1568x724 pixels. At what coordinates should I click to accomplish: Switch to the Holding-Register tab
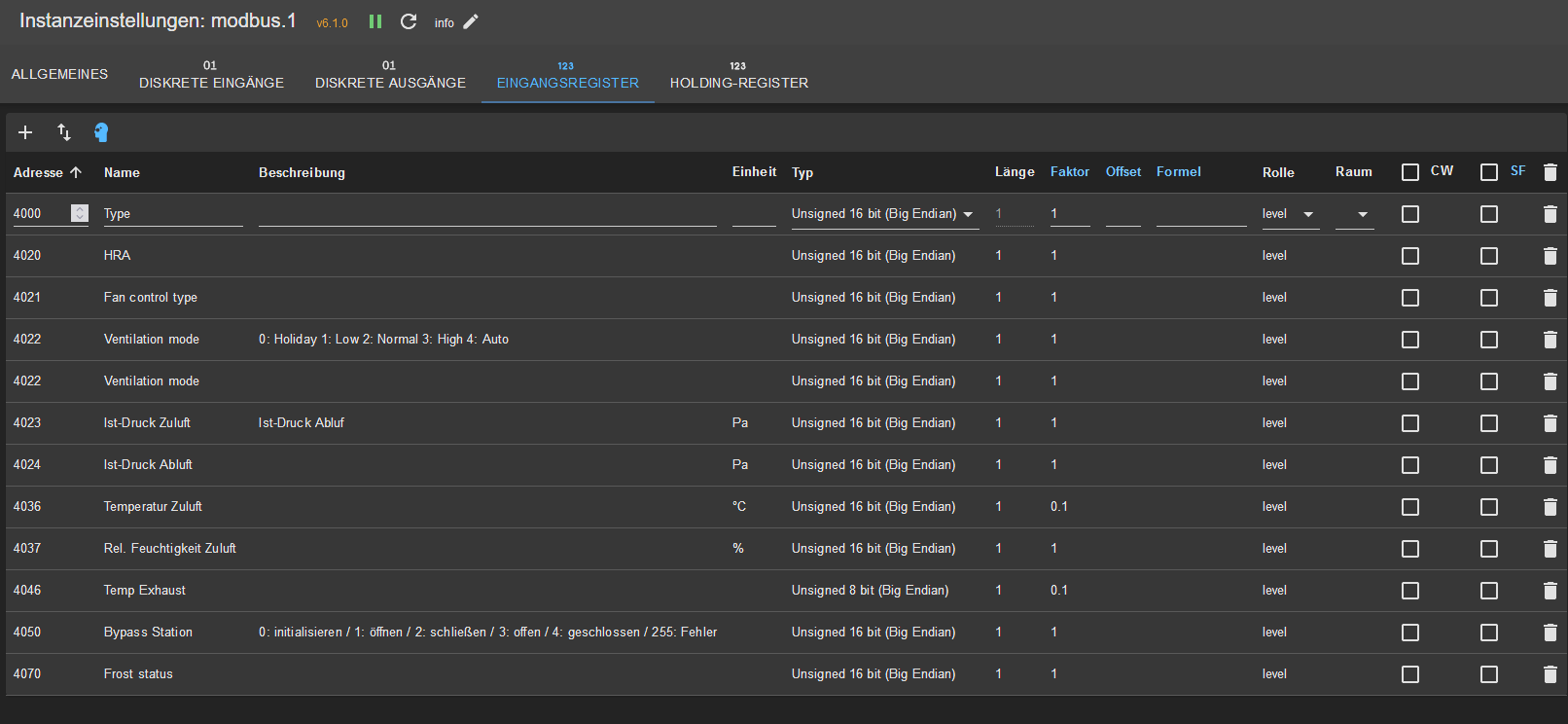[738, 75]
